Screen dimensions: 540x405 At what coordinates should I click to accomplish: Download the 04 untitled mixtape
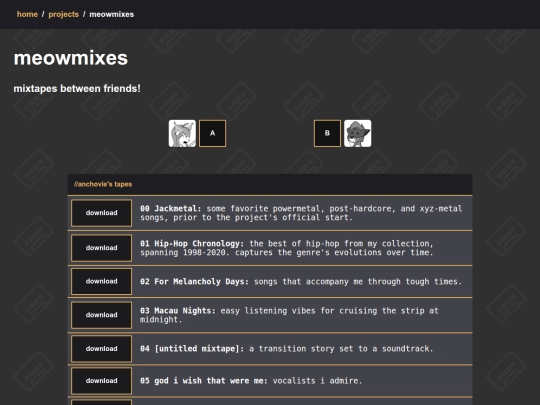pos(101,349)
